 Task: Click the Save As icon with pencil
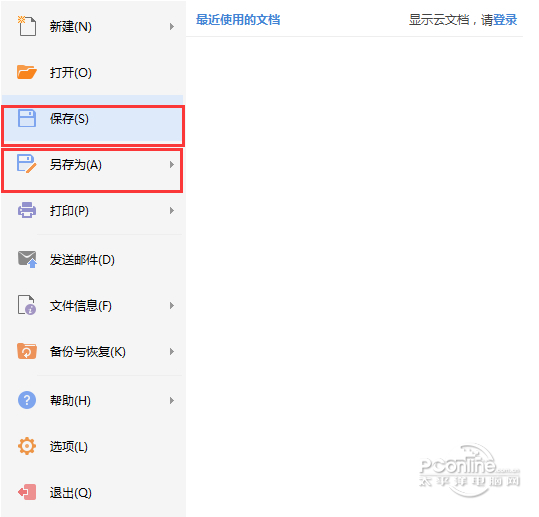(27, 164)
